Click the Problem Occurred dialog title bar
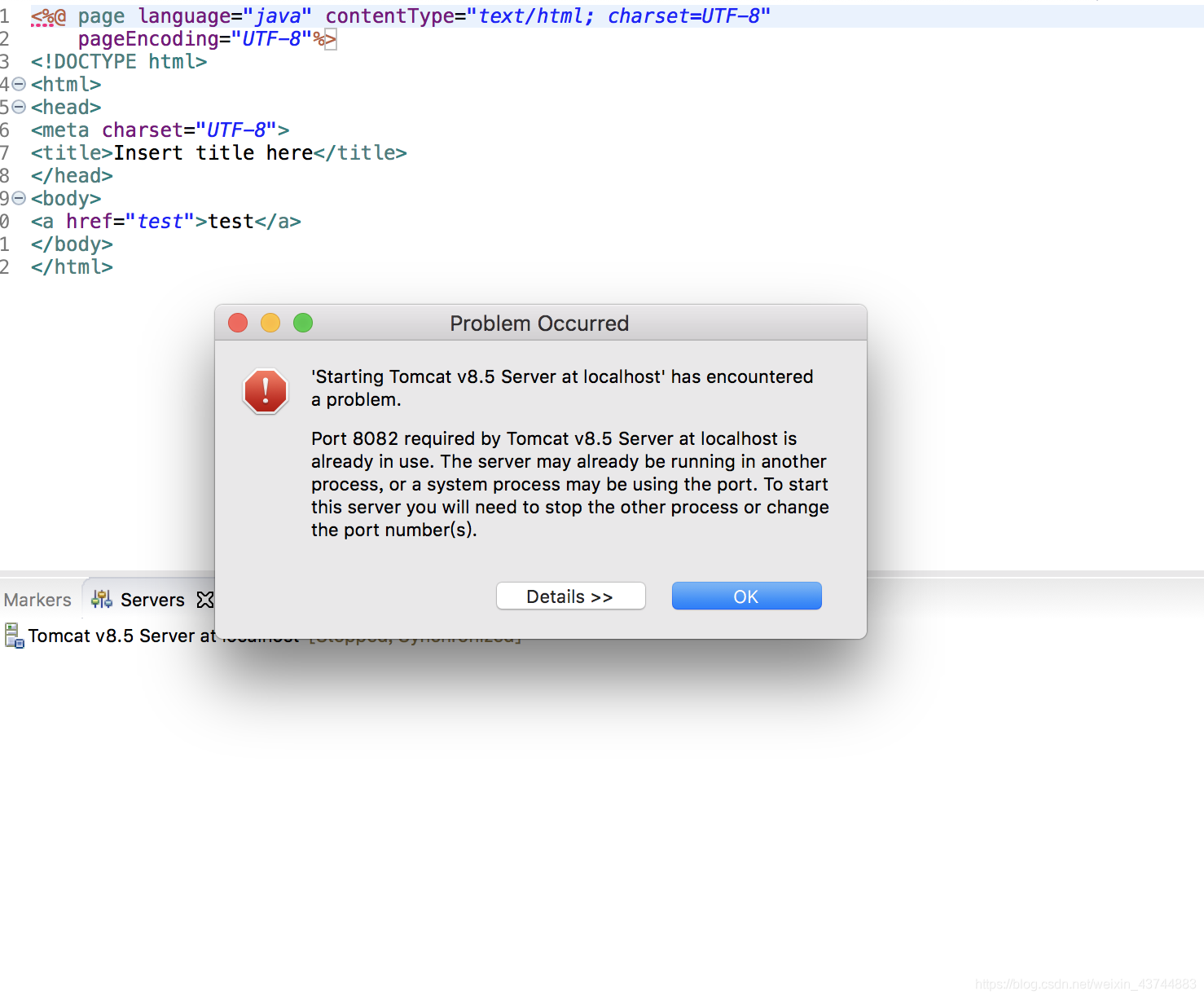This screenshot has width=1204, height=999. [539, 323]
